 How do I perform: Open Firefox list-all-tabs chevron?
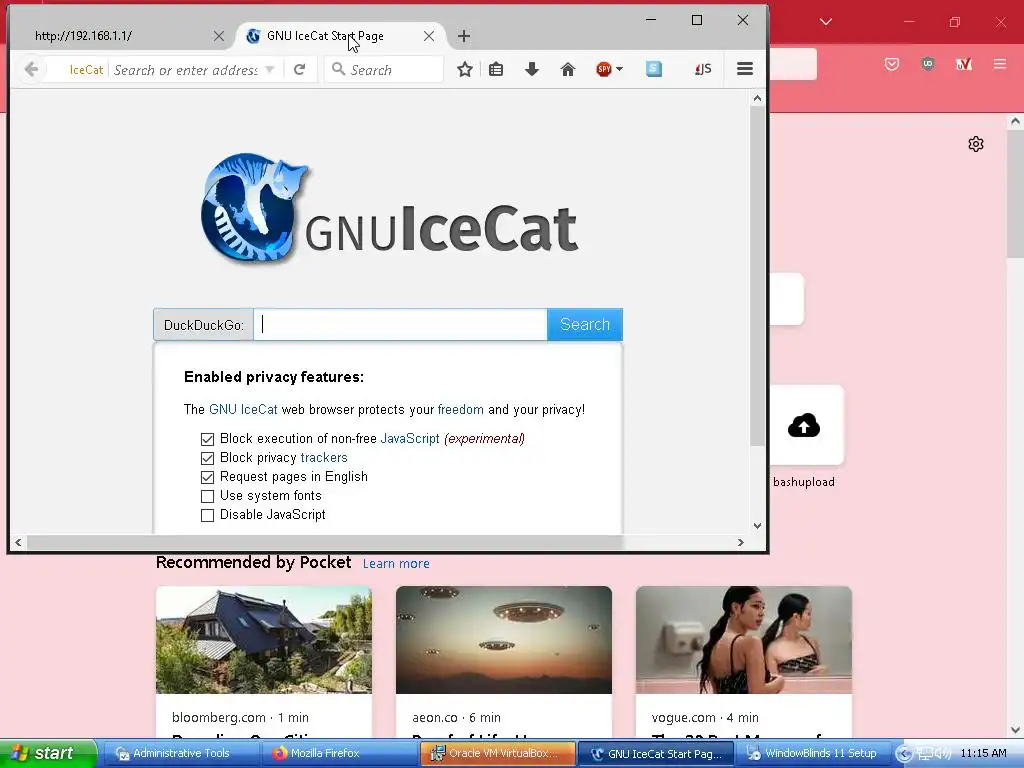click(826, 22)
